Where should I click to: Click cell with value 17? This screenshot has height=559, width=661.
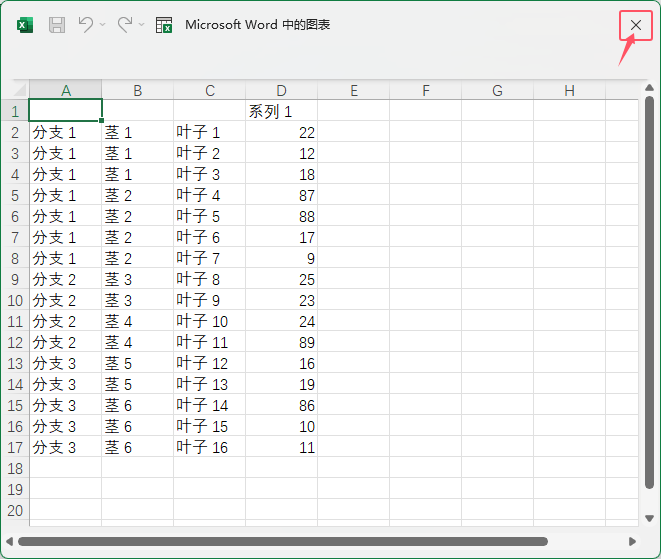click(281, 237)
